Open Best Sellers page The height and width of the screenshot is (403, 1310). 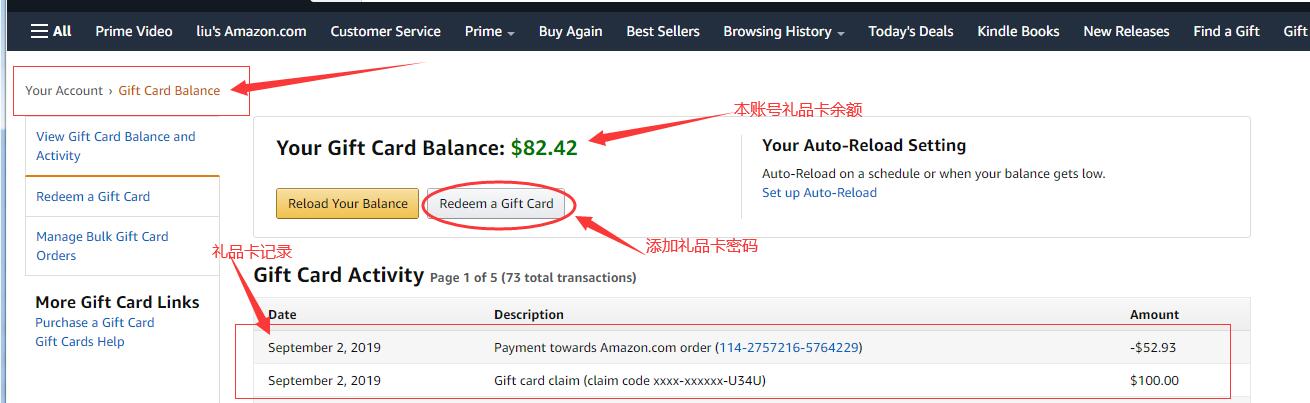pos(663,31)
